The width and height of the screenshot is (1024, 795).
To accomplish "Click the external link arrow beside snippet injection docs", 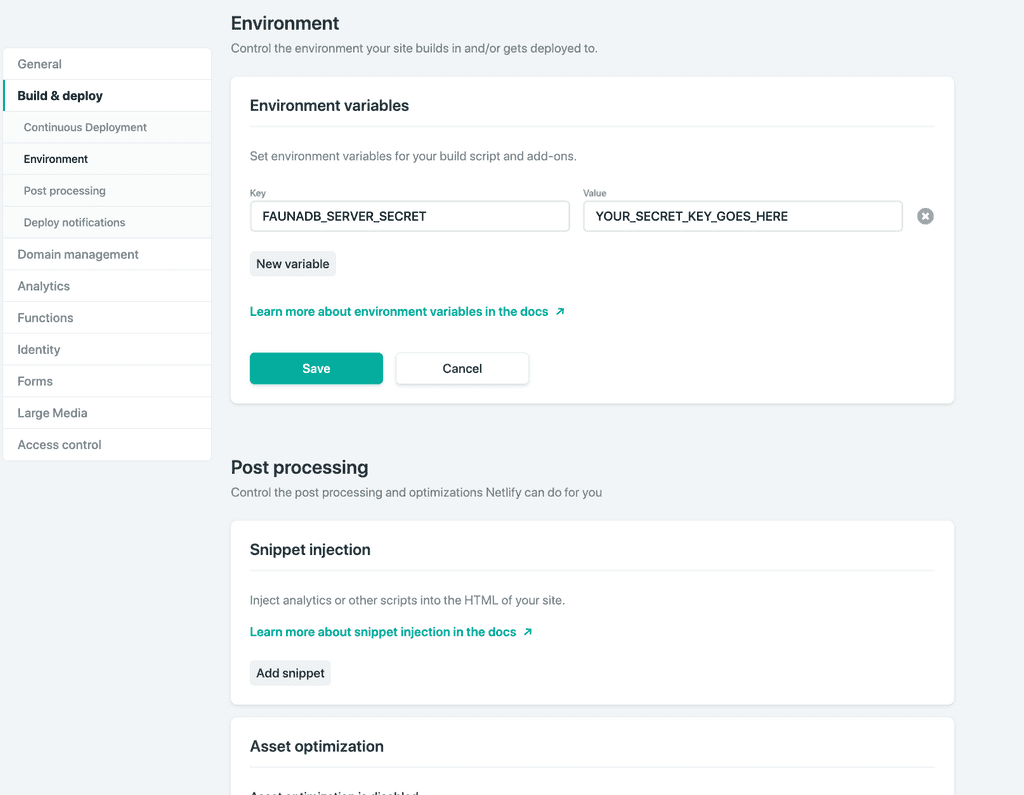I will coord(530,632).
